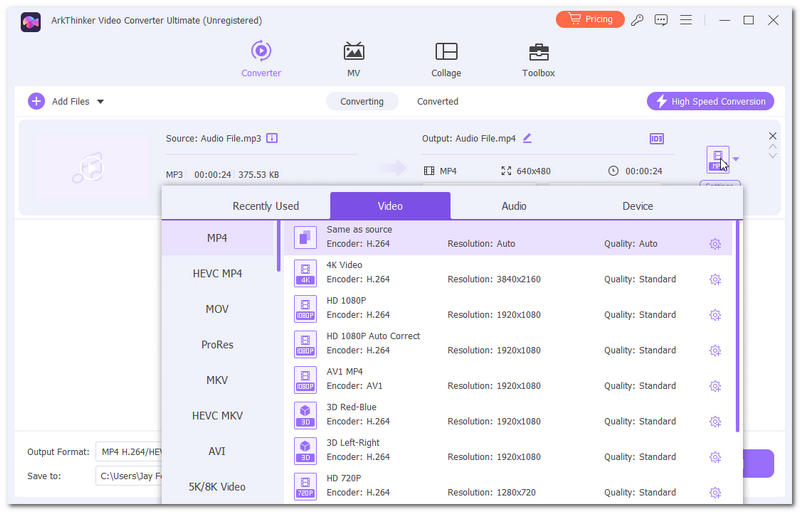
Task: Open settings gear for 3D Red-Blue
Action: pos(715,422)
